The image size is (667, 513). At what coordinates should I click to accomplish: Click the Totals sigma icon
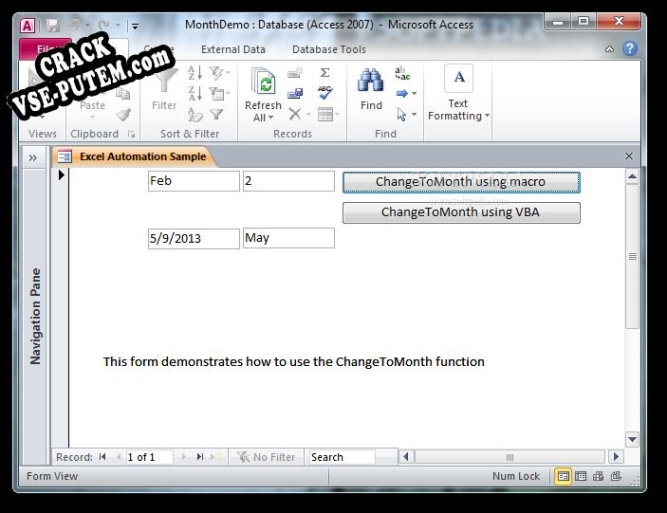point(325,73)
